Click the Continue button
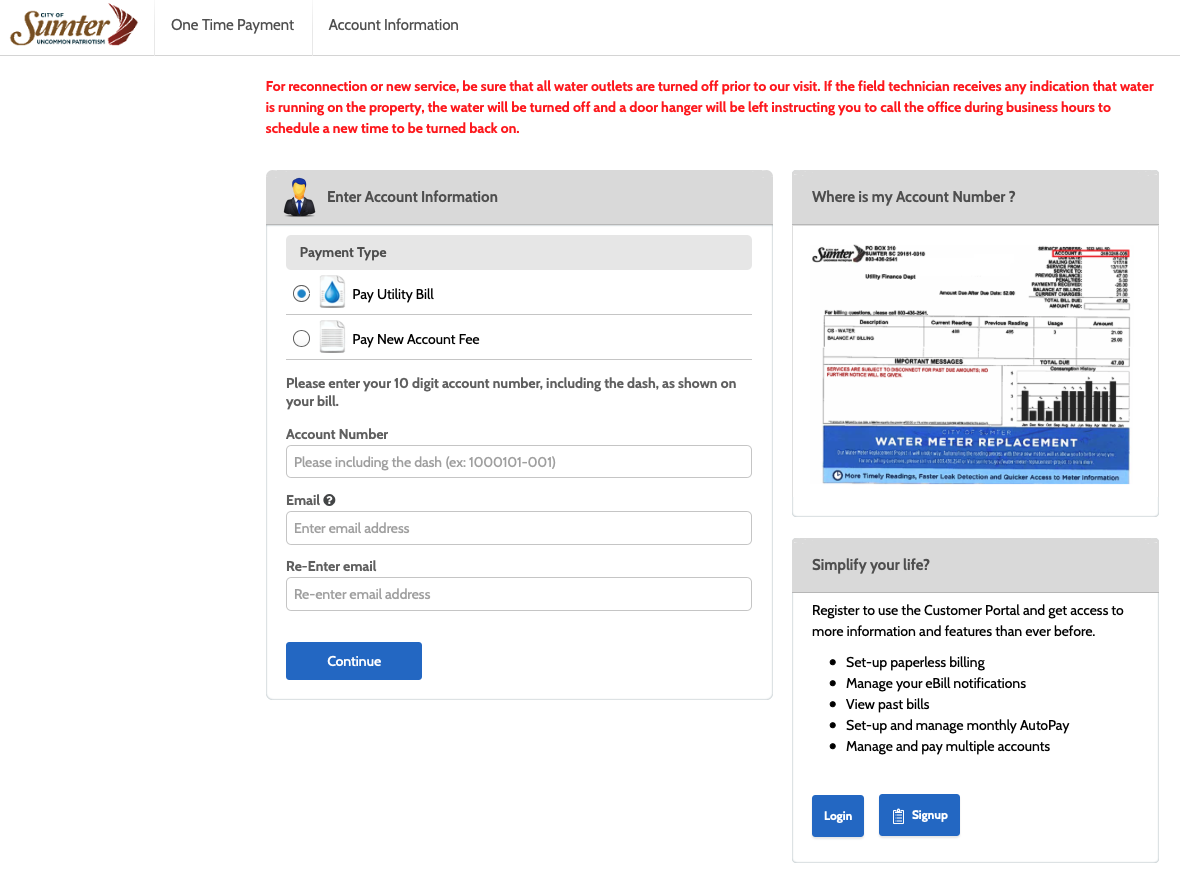1180x872 pixels. pos(354,661)
